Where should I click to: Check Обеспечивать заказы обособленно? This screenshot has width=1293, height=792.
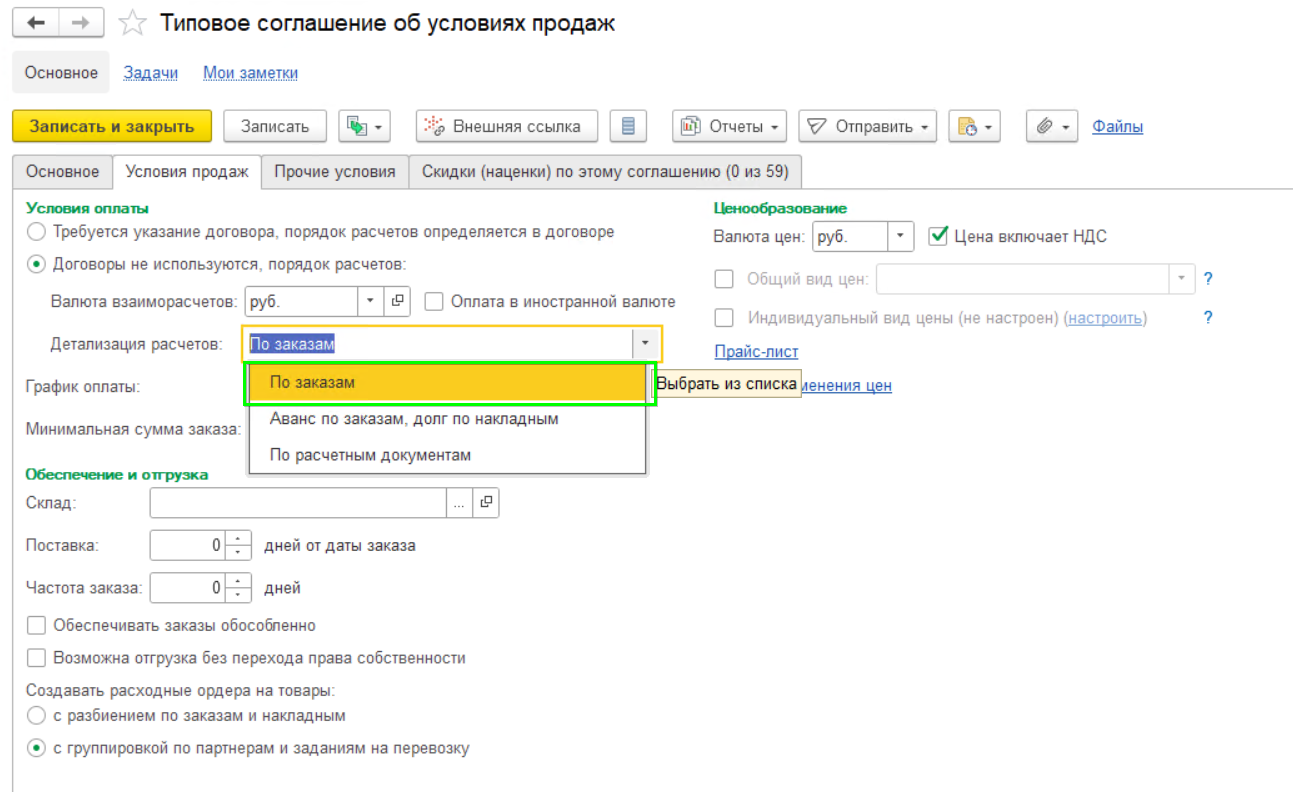pos(37,626)
